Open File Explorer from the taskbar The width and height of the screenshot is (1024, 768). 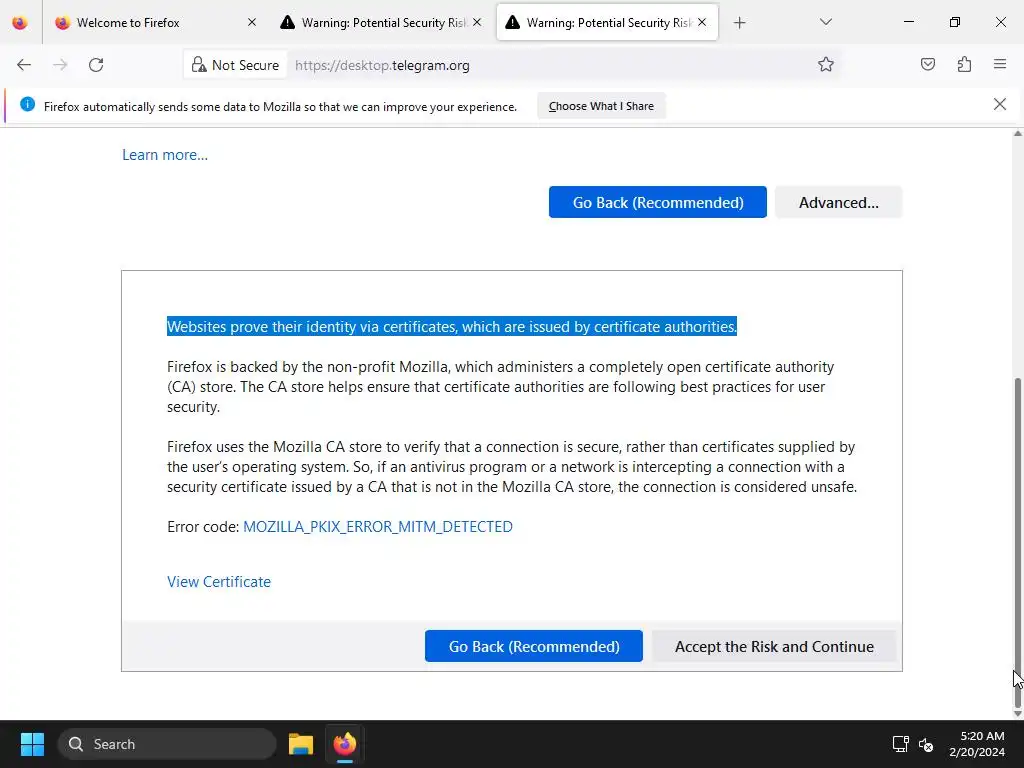[x=301, y=744]
